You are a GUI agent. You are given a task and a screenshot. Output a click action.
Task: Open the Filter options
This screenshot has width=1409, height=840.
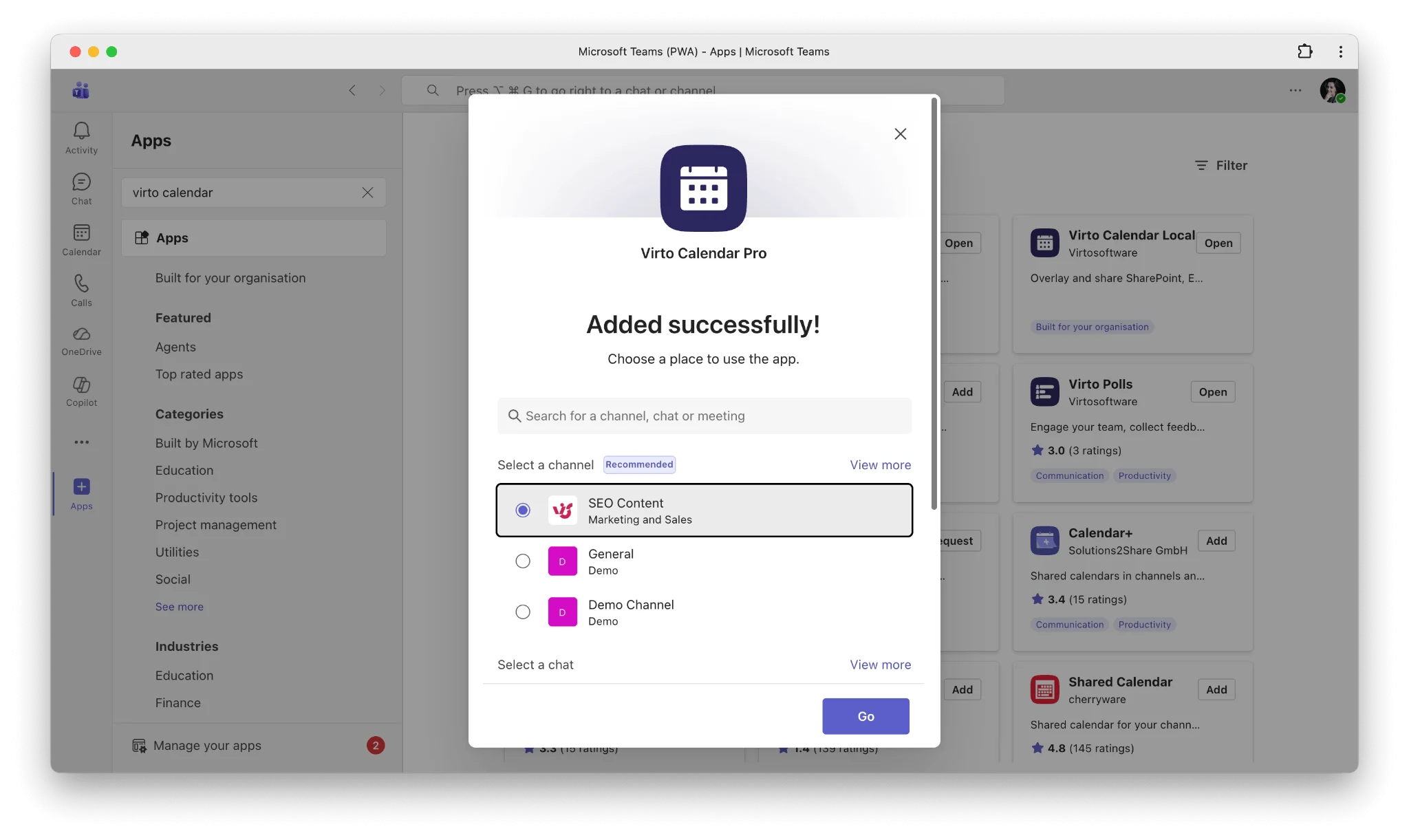(x=1220, y=166)
